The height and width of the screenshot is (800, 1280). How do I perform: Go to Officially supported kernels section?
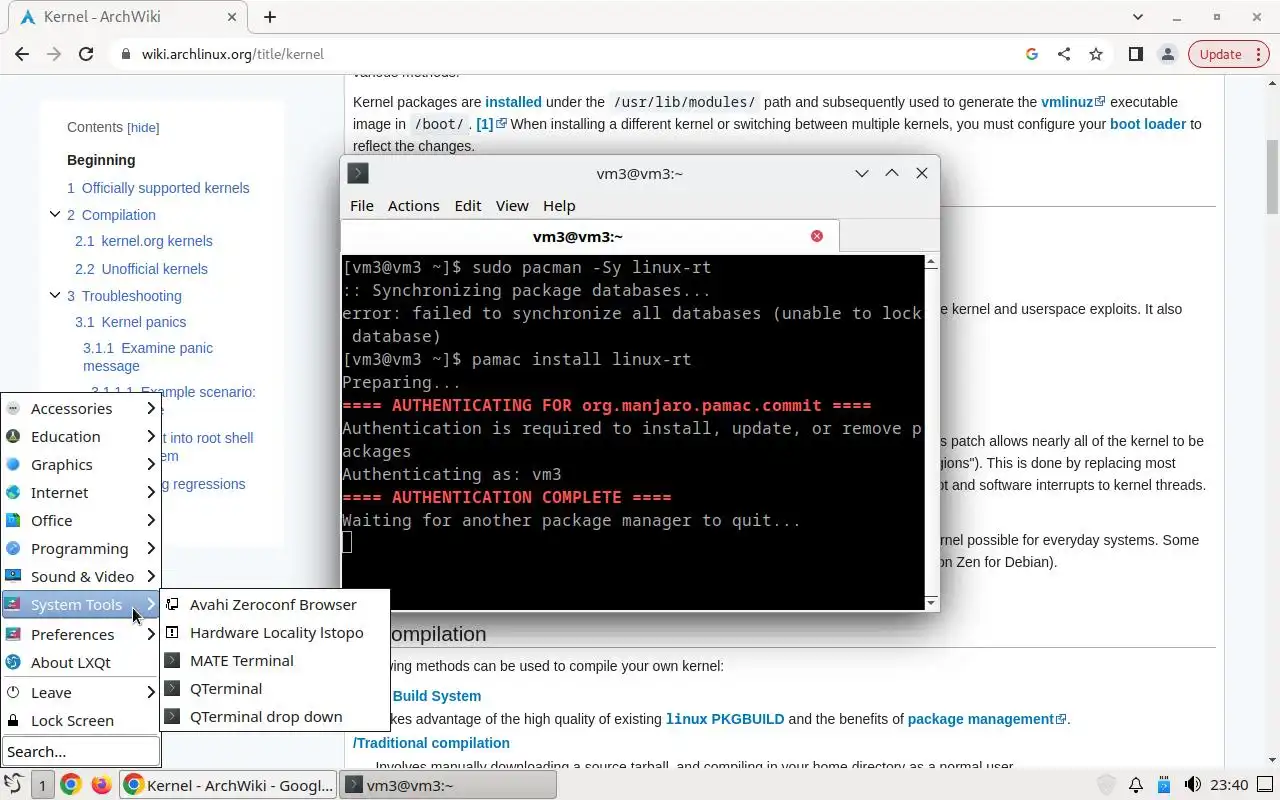tap(158, 188)
